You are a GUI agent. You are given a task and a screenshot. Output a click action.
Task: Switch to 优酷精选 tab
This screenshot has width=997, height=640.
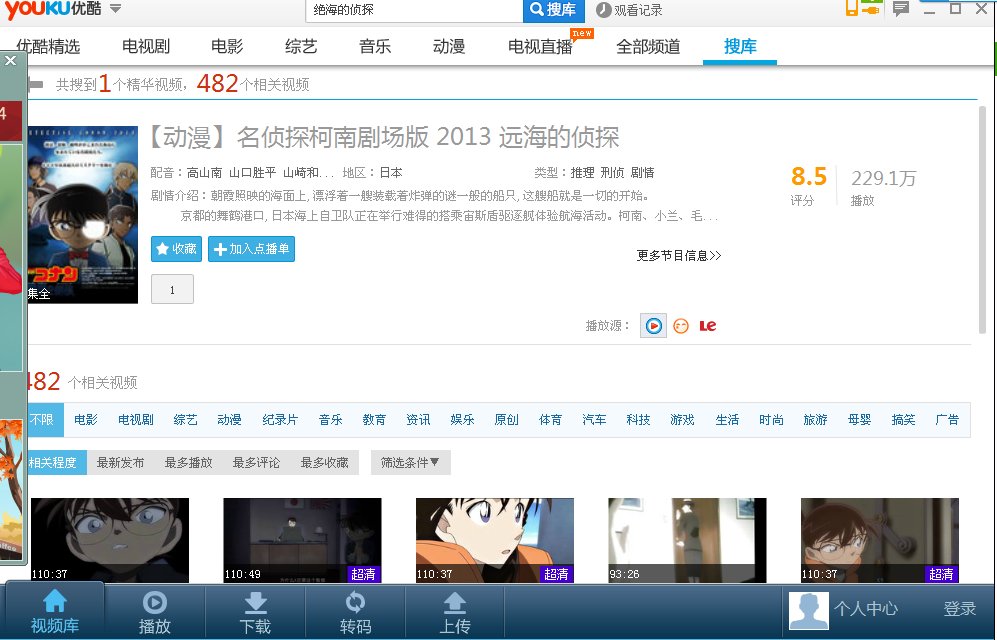(x=48, y=46)
